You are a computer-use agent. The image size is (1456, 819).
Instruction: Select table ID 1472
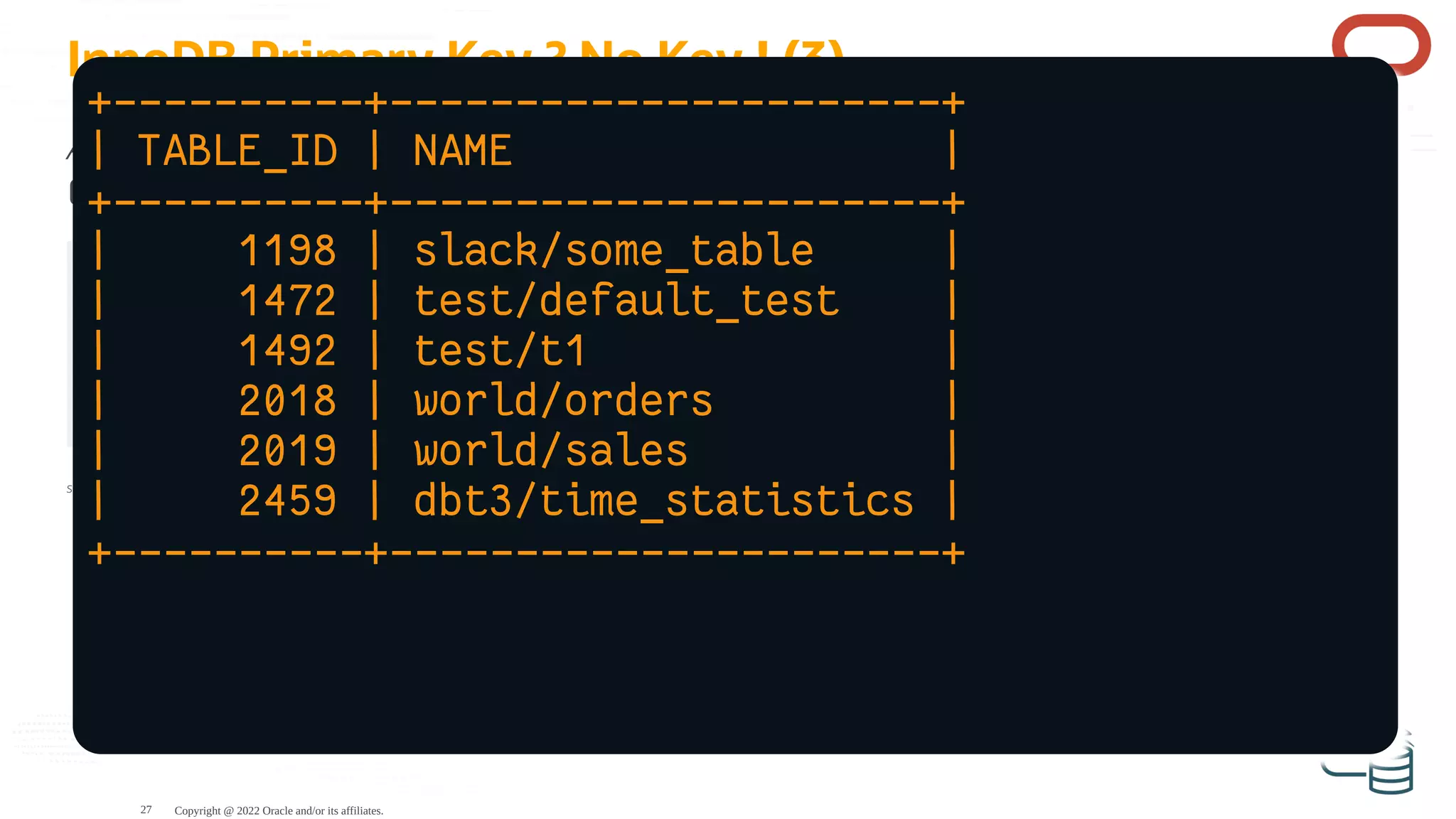288,300
